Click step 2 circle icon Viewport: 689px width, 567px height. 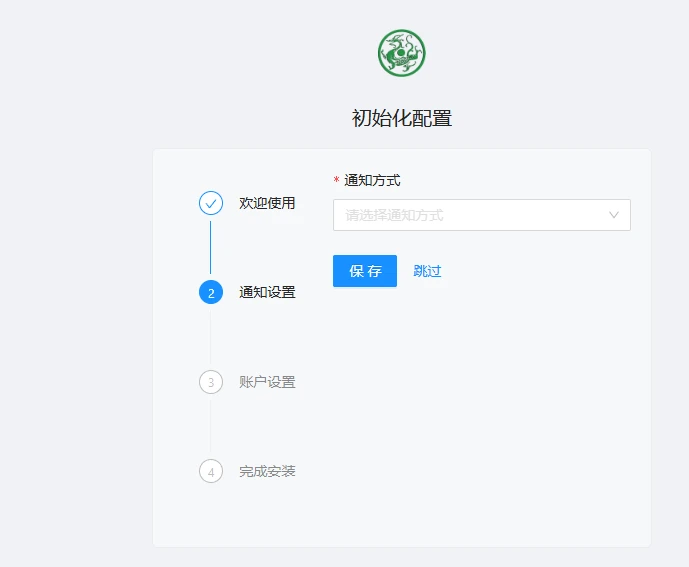coord(211,292)
